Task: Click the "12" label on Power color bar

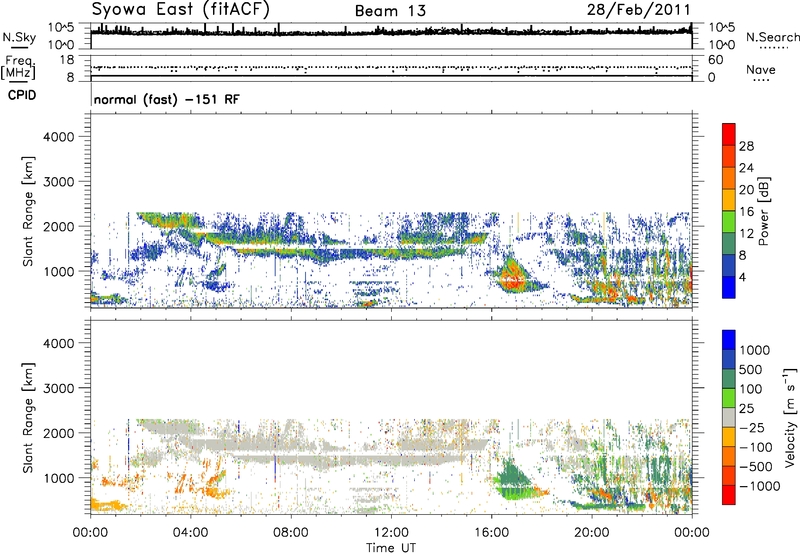Action: [746, 234]
